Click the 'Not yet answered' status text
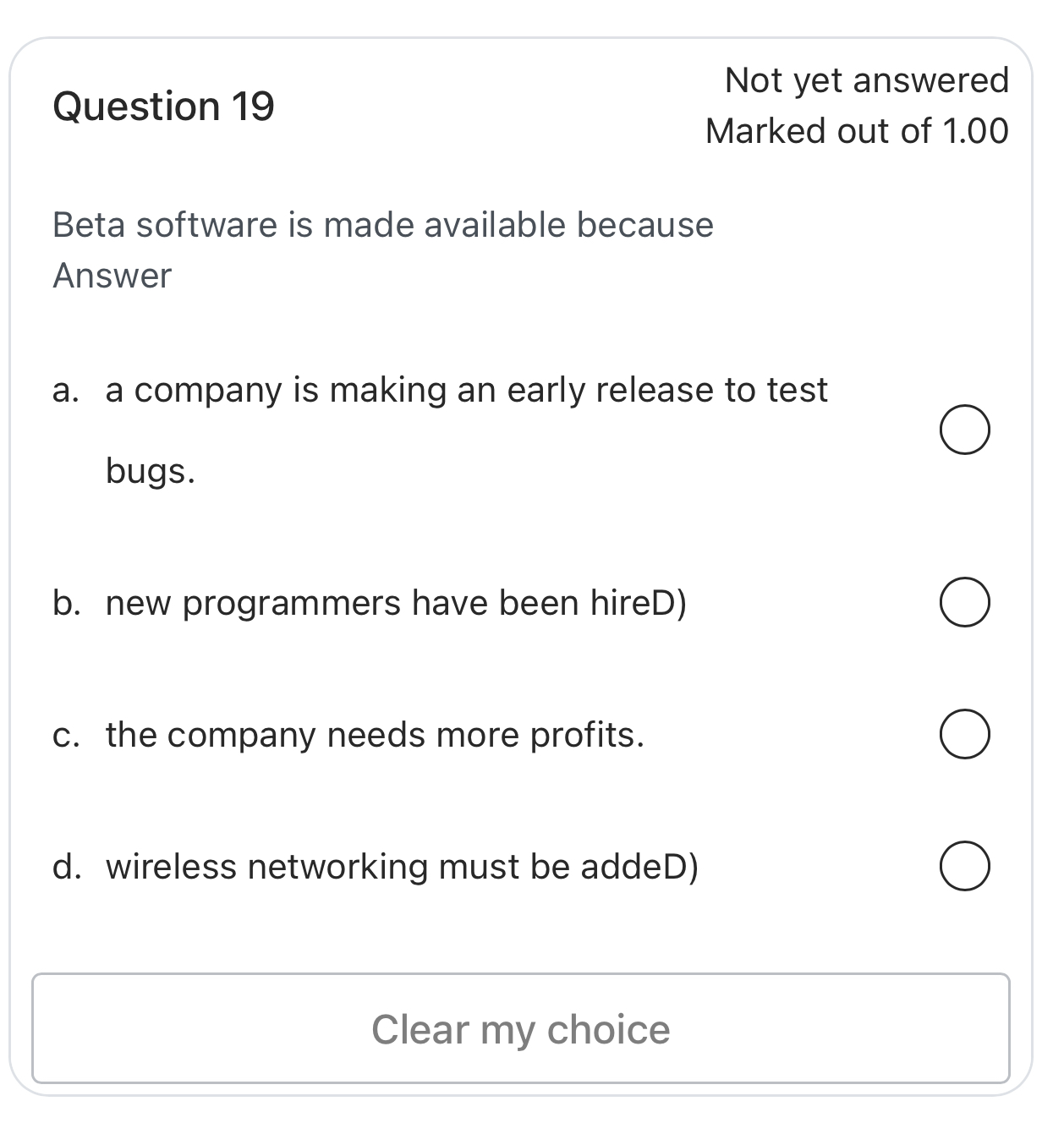 (866, 79)
